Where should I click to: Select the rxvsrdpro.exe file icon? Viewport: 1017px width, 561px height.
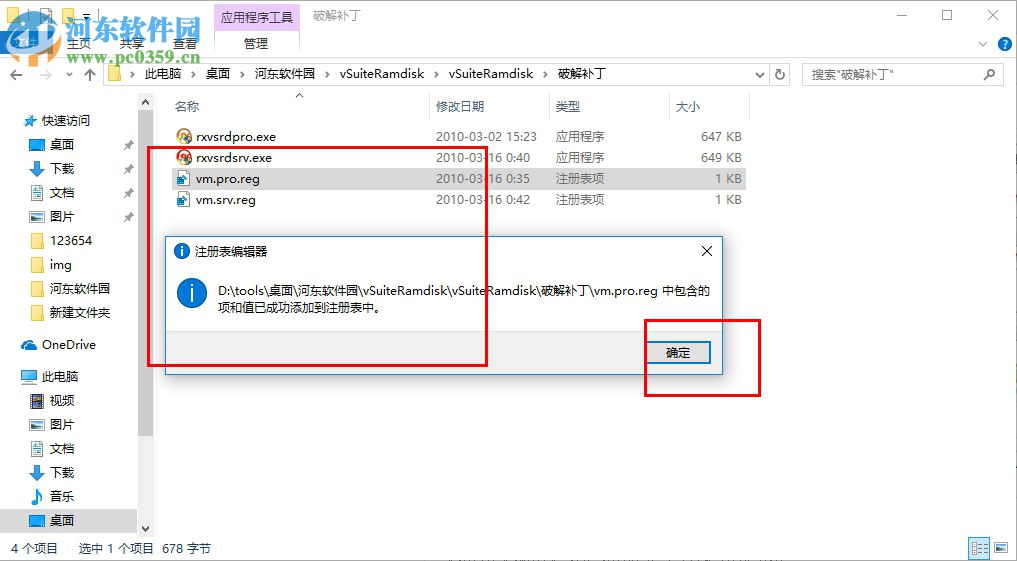184,136
